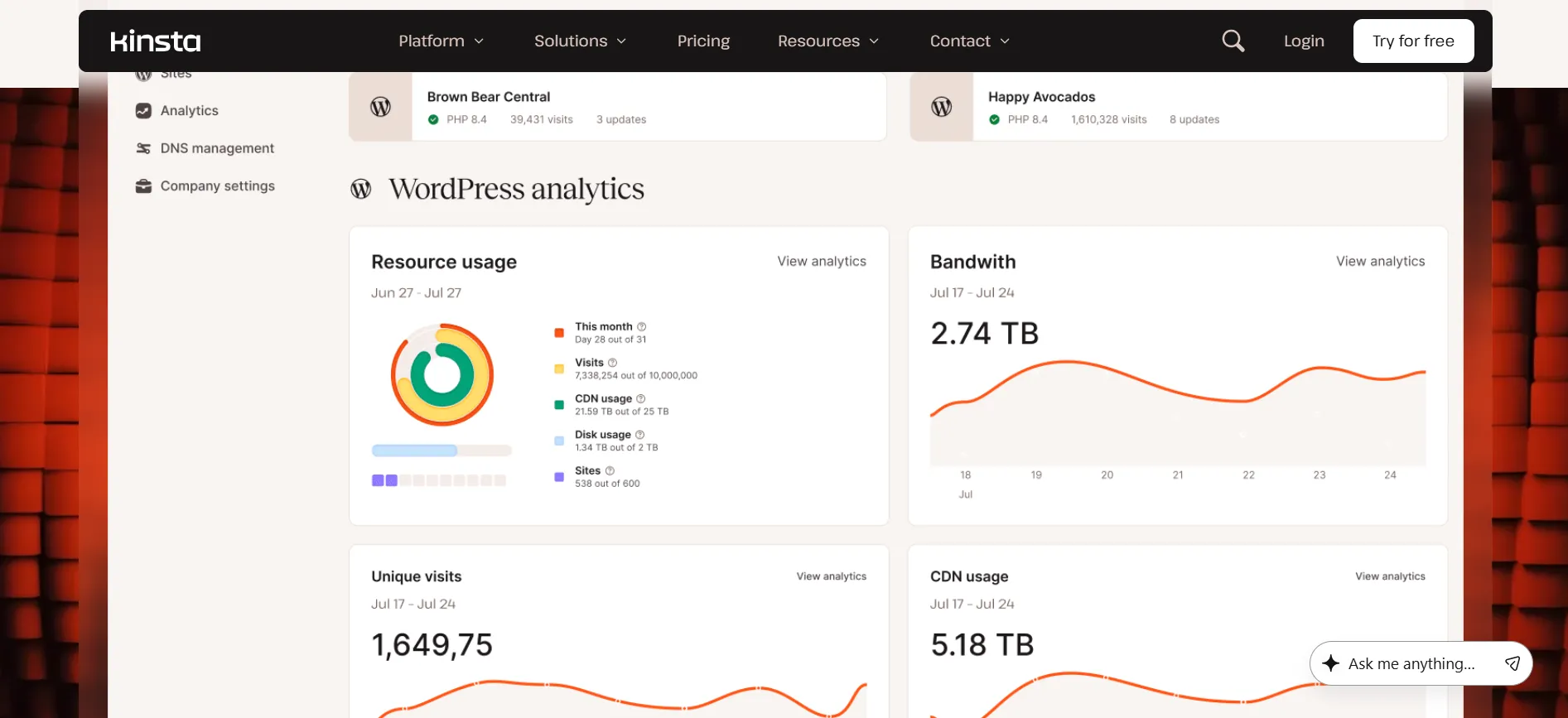Screen dimensions: 1568x718
Task: Open View analytics for Bandwith
Action: (x=1380, y=261)
